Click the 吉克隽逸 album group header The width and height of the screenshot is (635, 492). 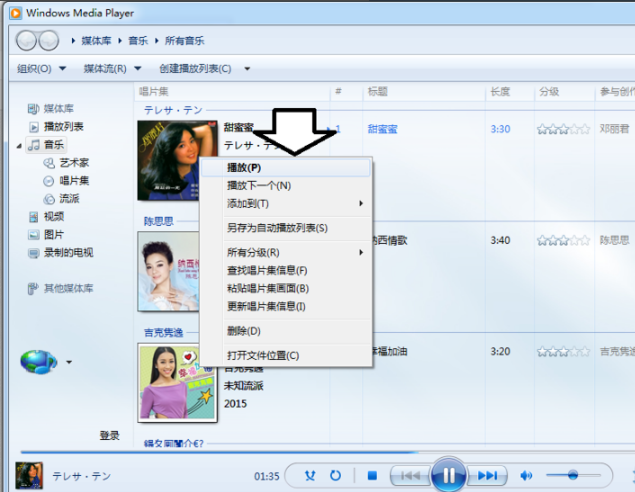tap(163, 332)
